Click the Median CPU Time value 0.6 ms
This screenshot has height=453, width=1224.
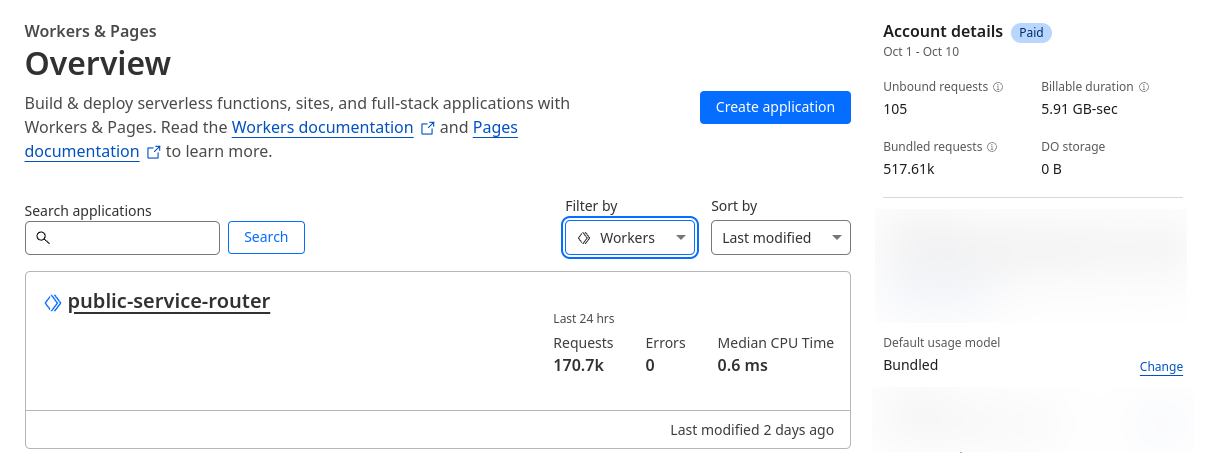tap(743, 365)
